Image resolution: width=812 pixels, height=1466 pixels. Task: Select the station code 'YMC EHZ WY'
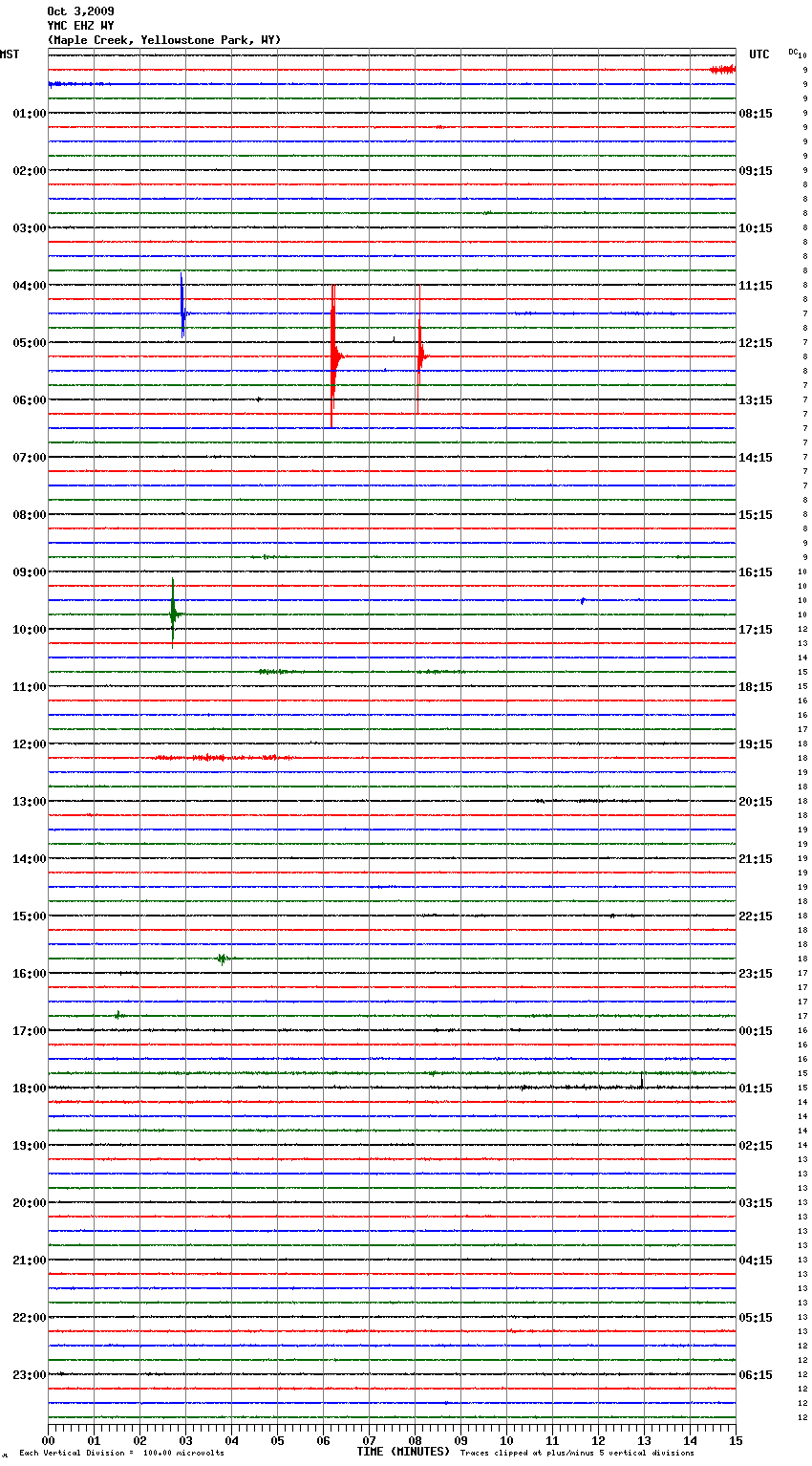pos(80,26)
